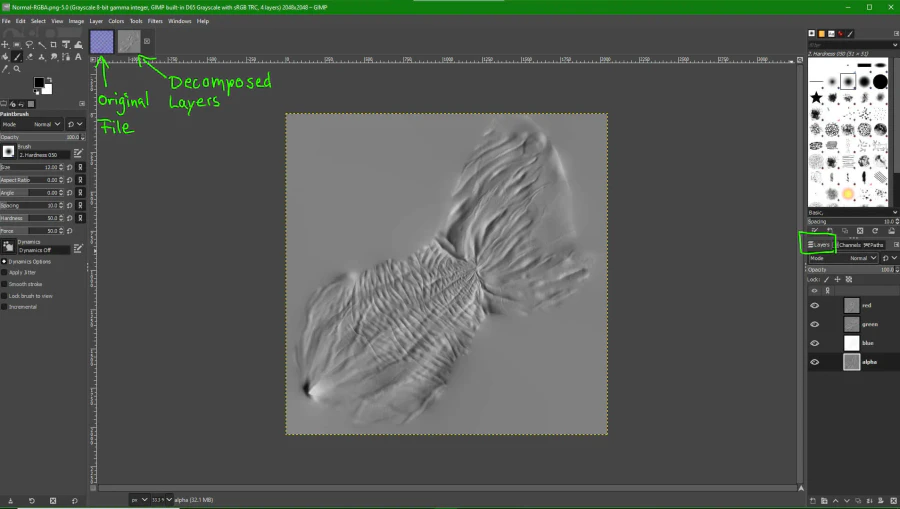This screenshot has height=509, width=900.
Task: Open the Filters menu
Action: (155, 20)
